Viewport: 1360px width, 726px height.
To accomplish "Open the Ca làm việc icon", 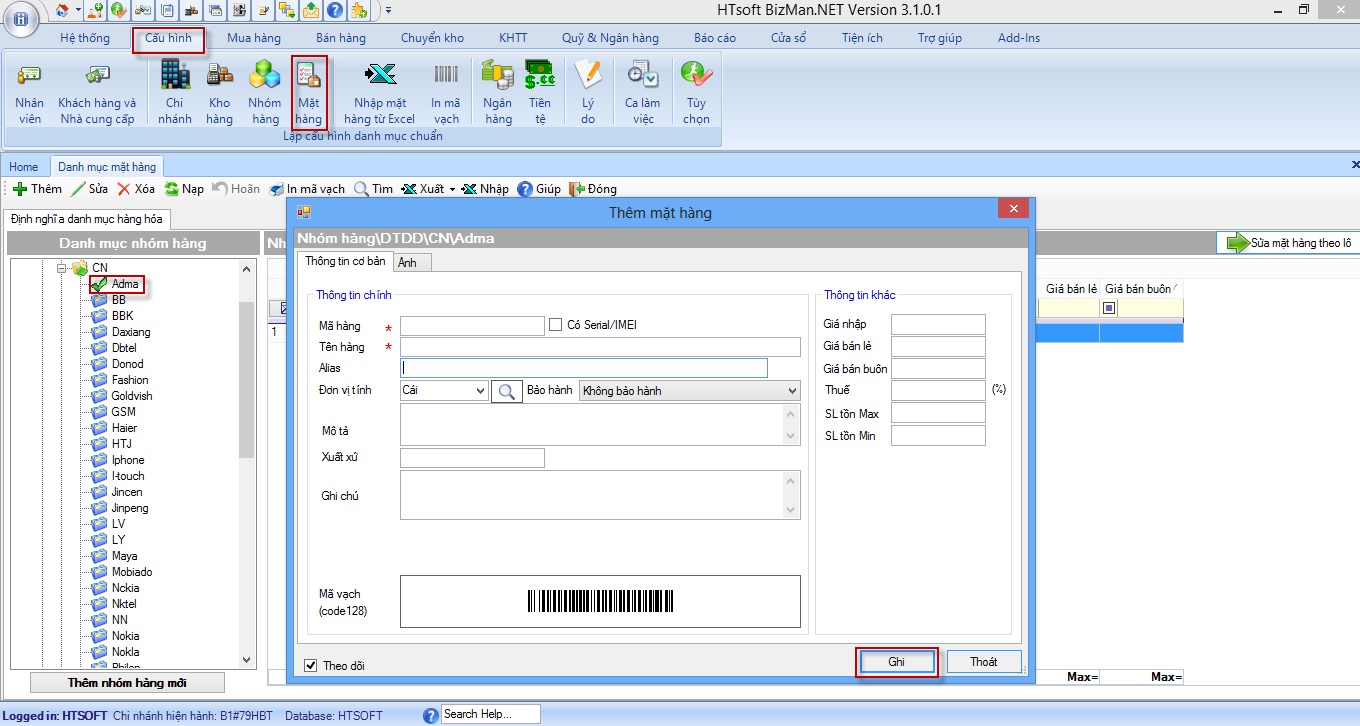I will (x=643, y=92).
